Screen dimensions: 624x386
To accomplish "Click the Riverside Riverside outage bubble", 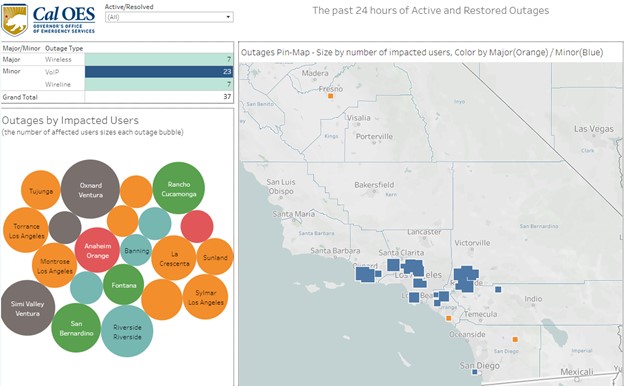I will (127, 331).
